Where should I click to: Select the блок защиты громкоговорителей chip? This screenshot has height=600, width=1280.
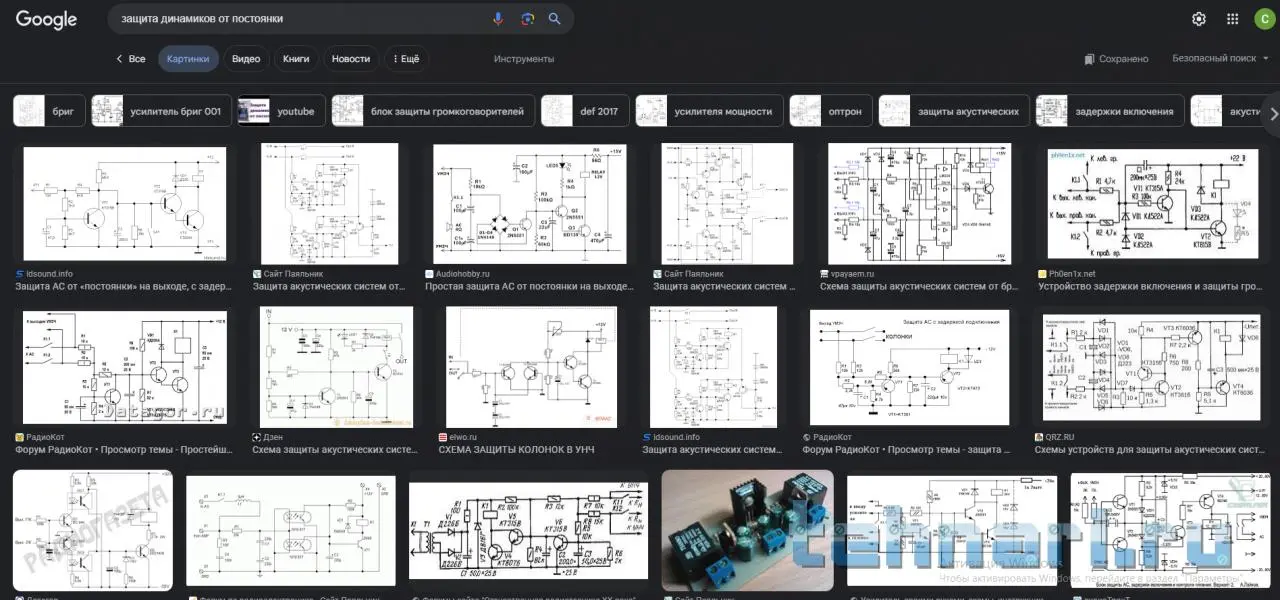[433, 111]
